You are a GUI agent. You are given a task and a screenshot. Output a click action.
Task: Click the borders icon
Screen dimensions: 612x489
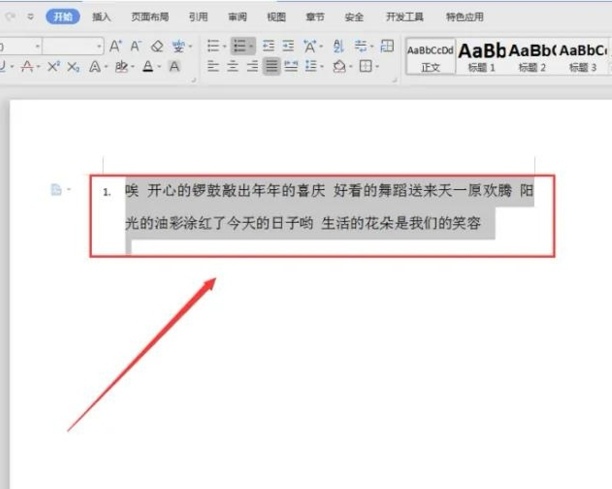365,66
